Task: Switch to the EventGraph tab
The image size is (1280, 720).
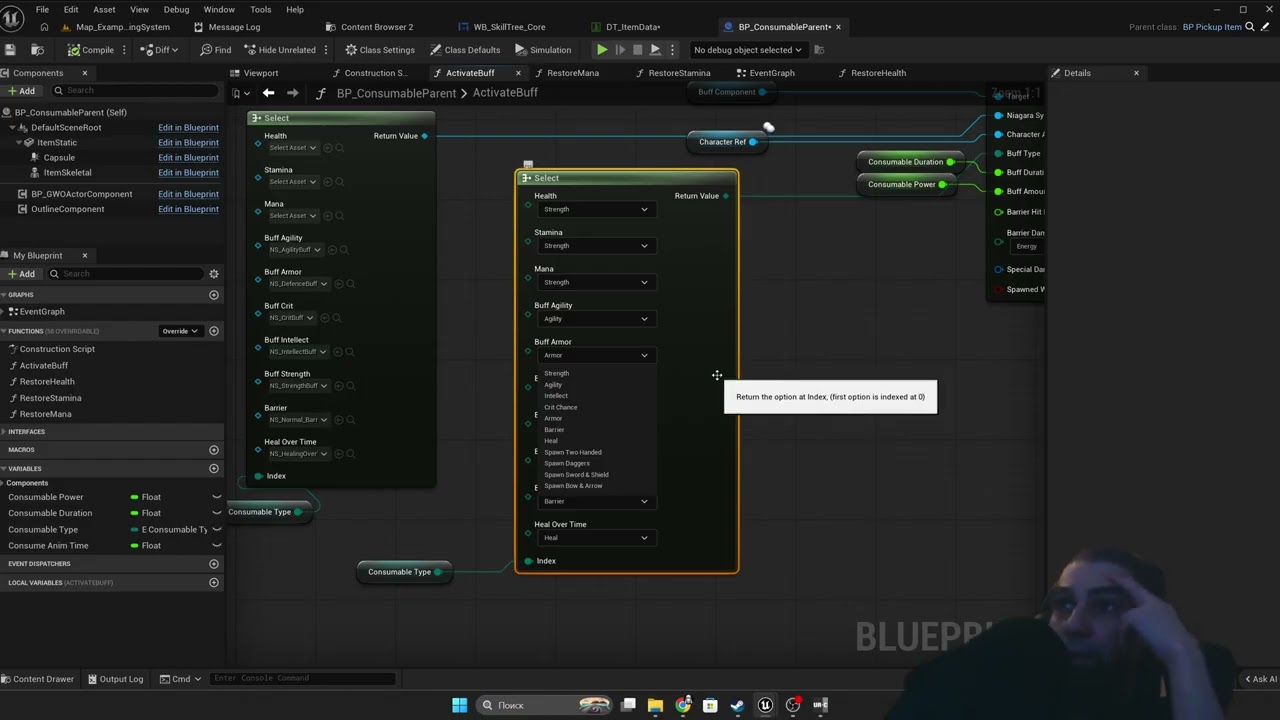Action: [771, 73]
